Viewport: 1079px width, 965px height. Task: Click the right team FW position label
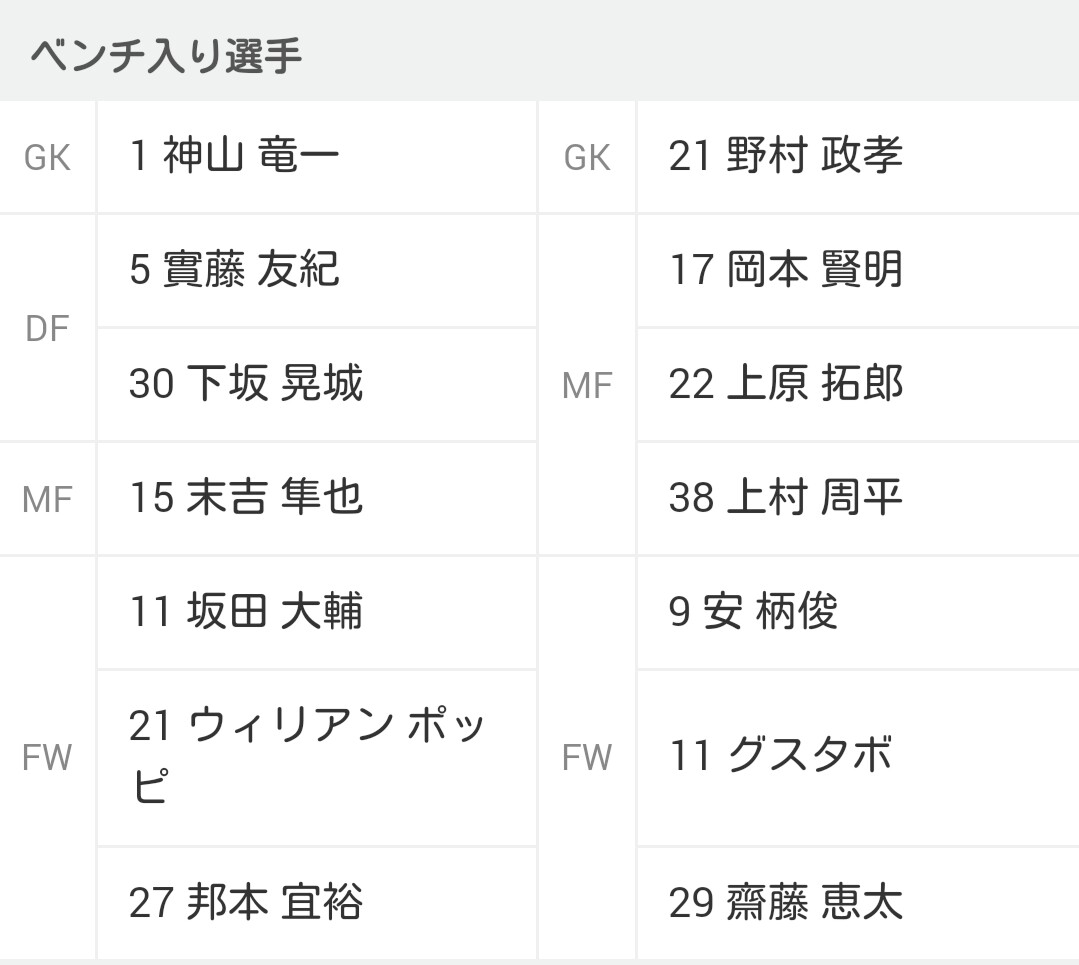point(587,757)
